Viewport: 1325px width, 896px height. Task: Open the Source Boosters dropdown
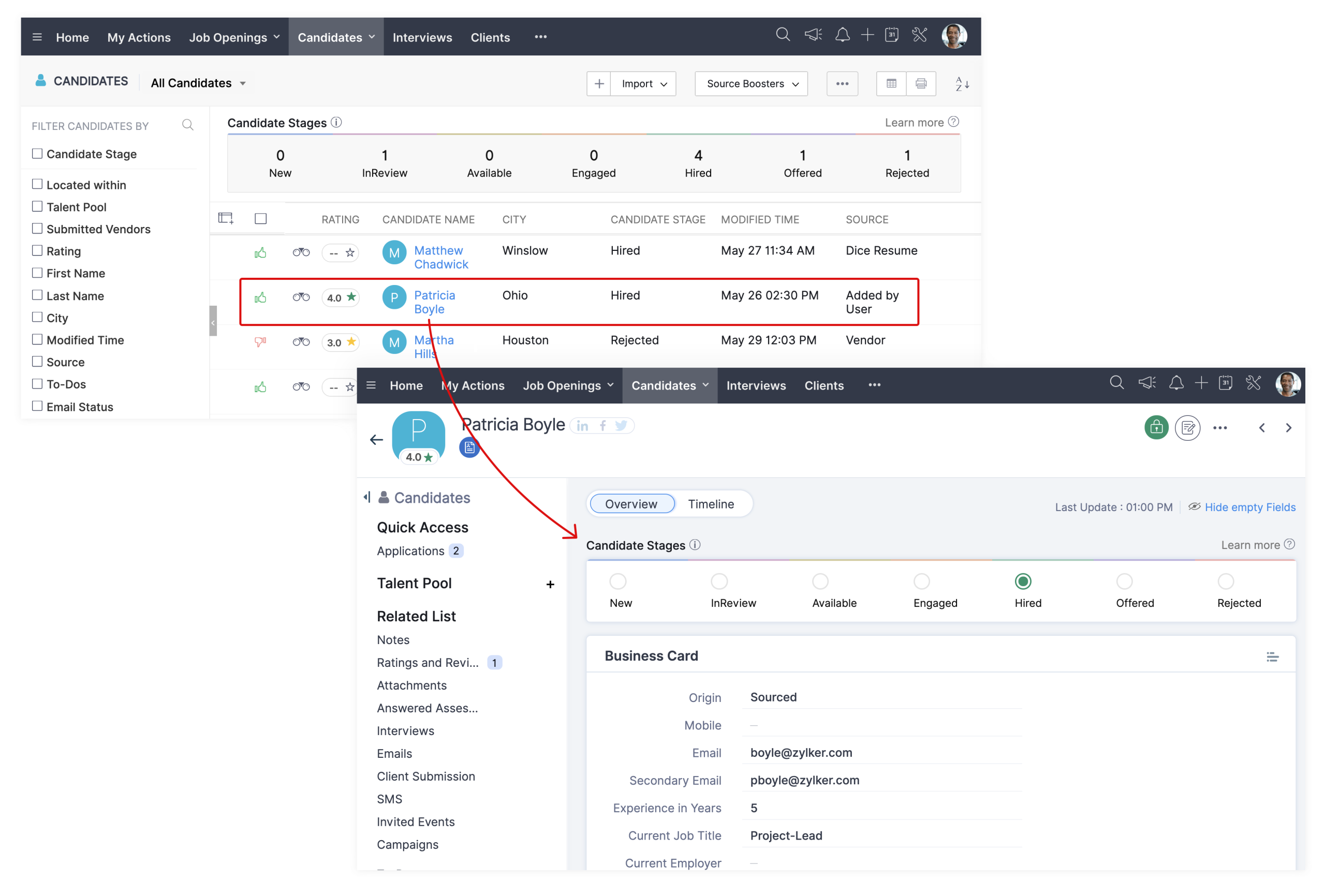tap(751, 84)
